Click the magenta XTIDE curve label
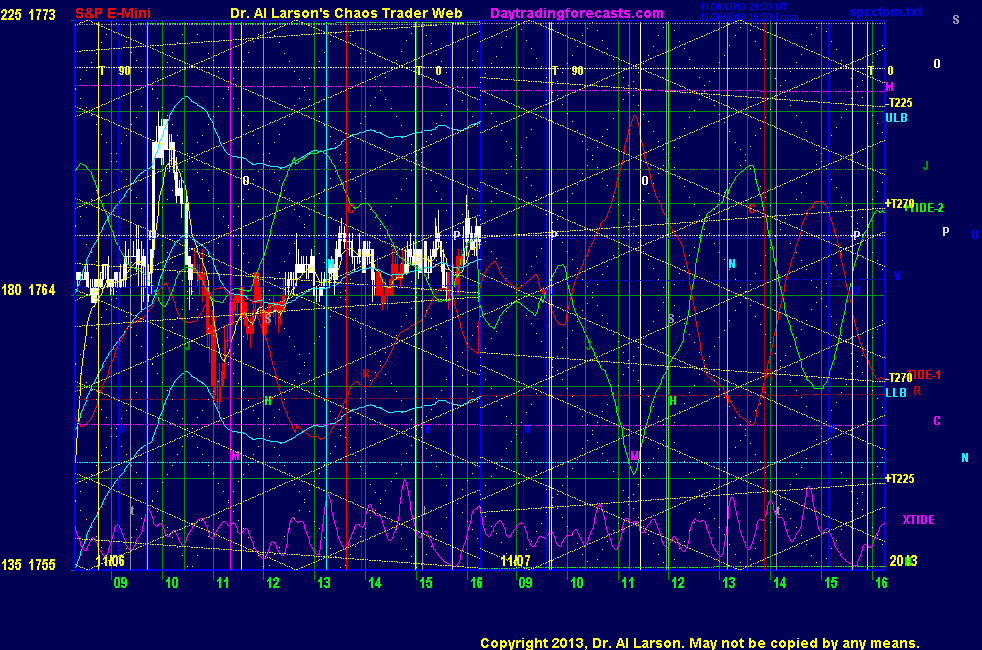This screenshot has width=982, height=650. pos(919,519)
